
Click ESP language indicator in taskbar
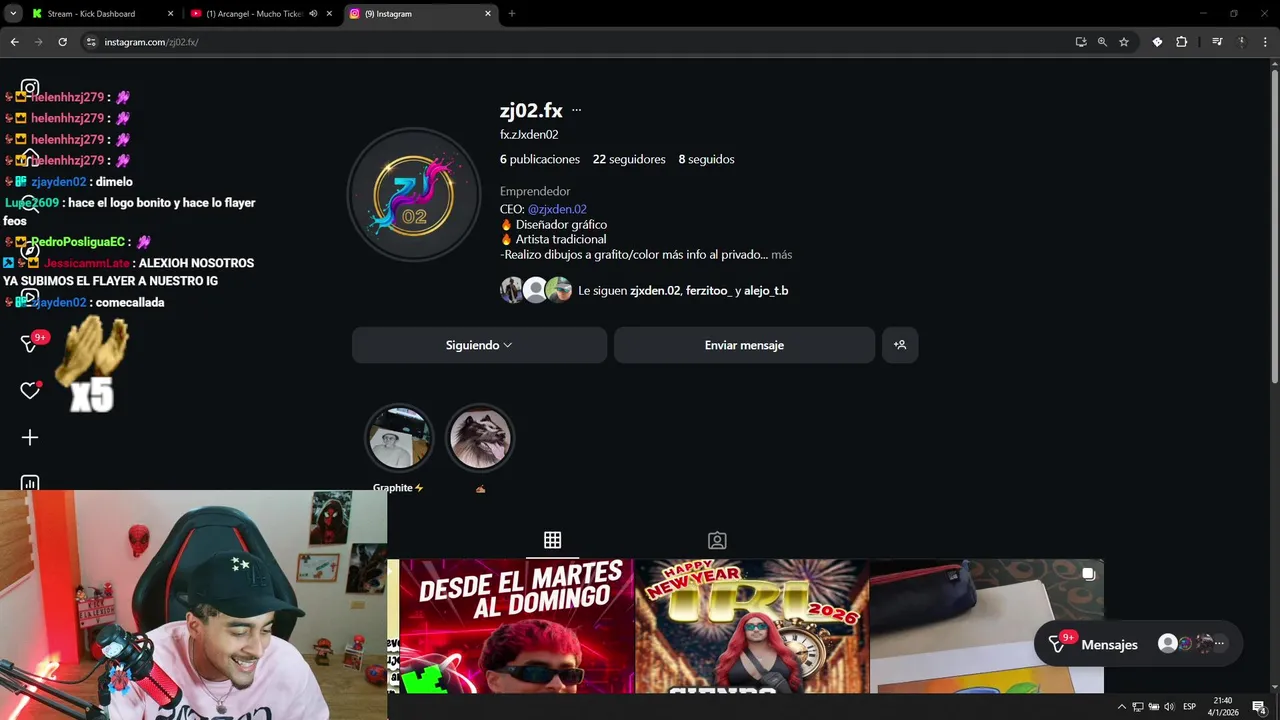click(1190, 707)
